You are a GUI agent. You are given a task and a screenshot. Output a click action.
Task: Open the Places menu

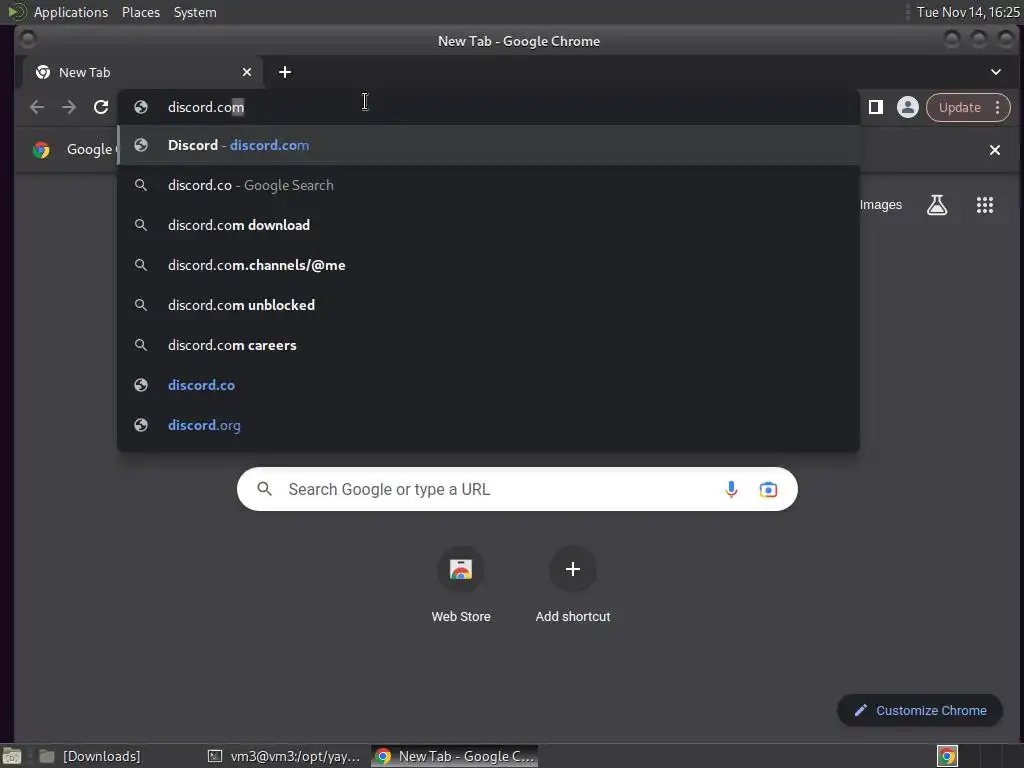pos(140,12)
